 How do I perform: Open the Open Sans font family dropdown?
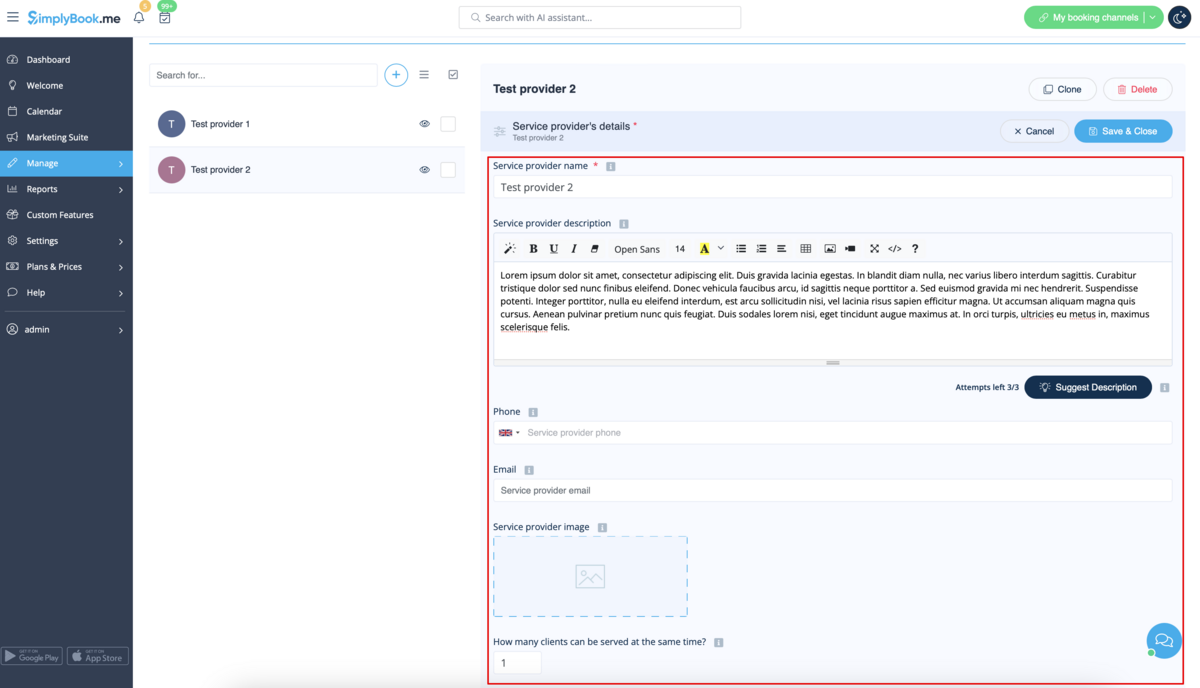pyautogui.click(x=636, y=249)
